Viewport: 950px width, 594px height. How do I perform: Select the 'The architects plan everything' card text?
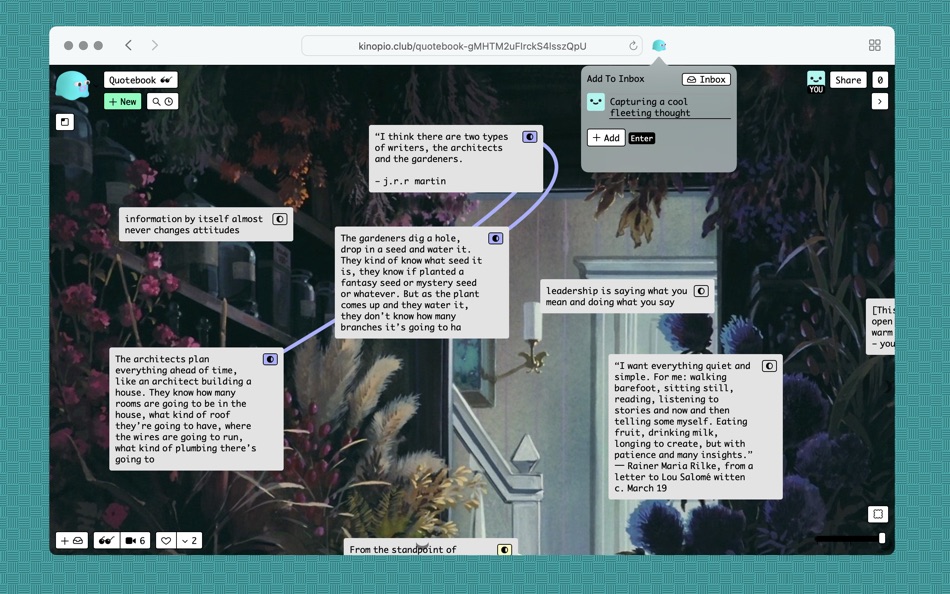pyautogui.click(x=185, y=409)
